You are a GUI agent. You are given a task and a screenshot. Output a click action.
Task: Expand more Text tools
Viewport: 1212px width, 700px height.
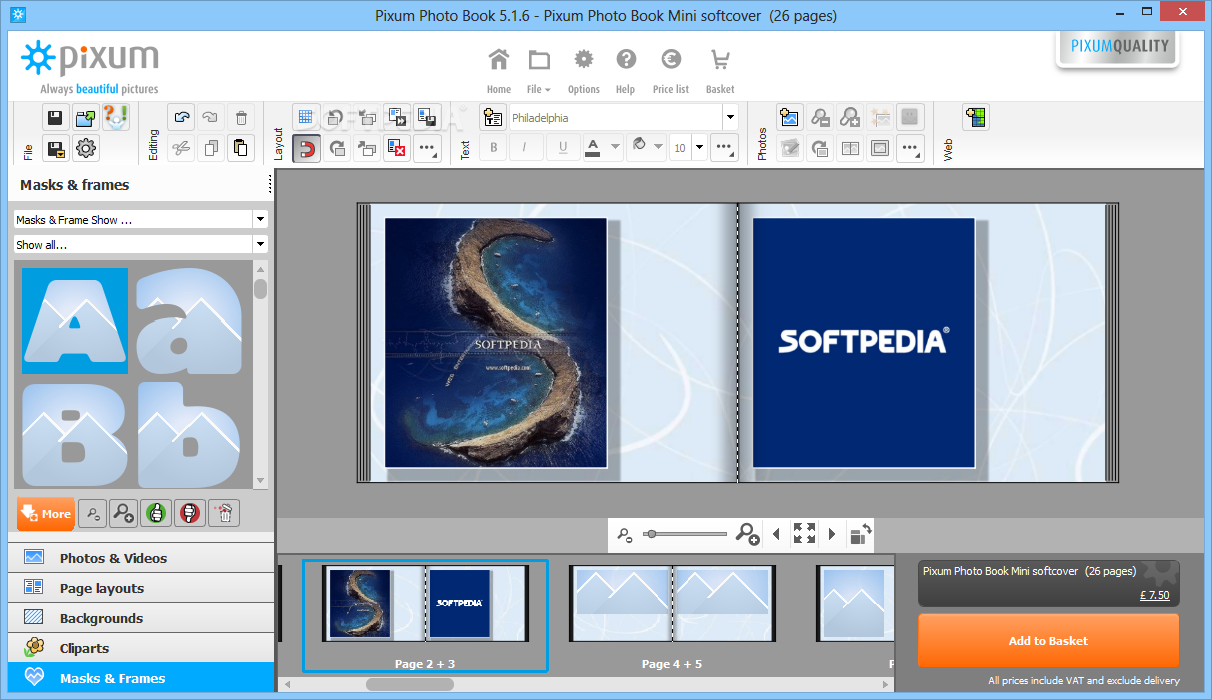tap(724, 148)
